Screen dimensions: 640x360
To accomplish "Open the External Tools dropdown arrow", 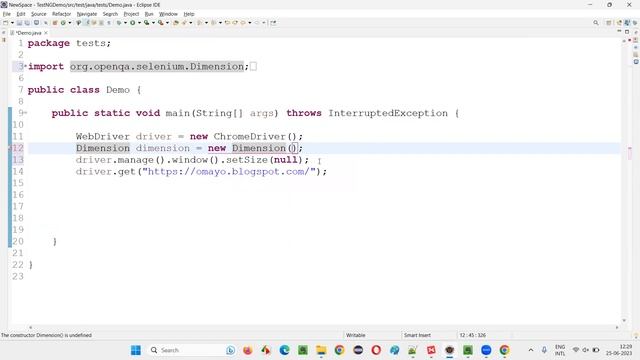I will 167,23.
